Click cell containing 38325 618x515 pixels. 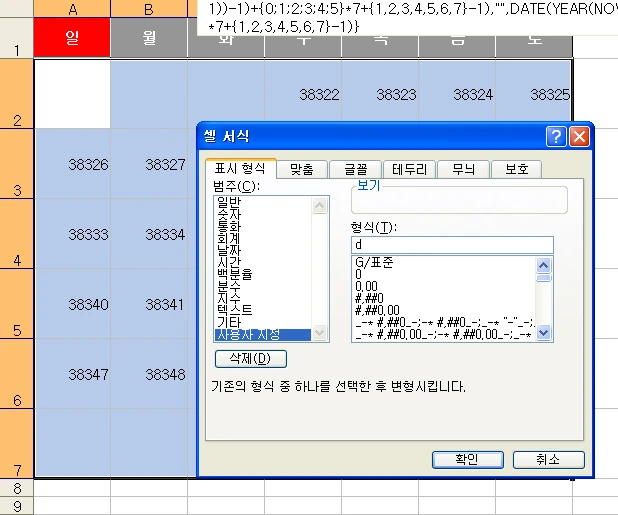[533, 94]
